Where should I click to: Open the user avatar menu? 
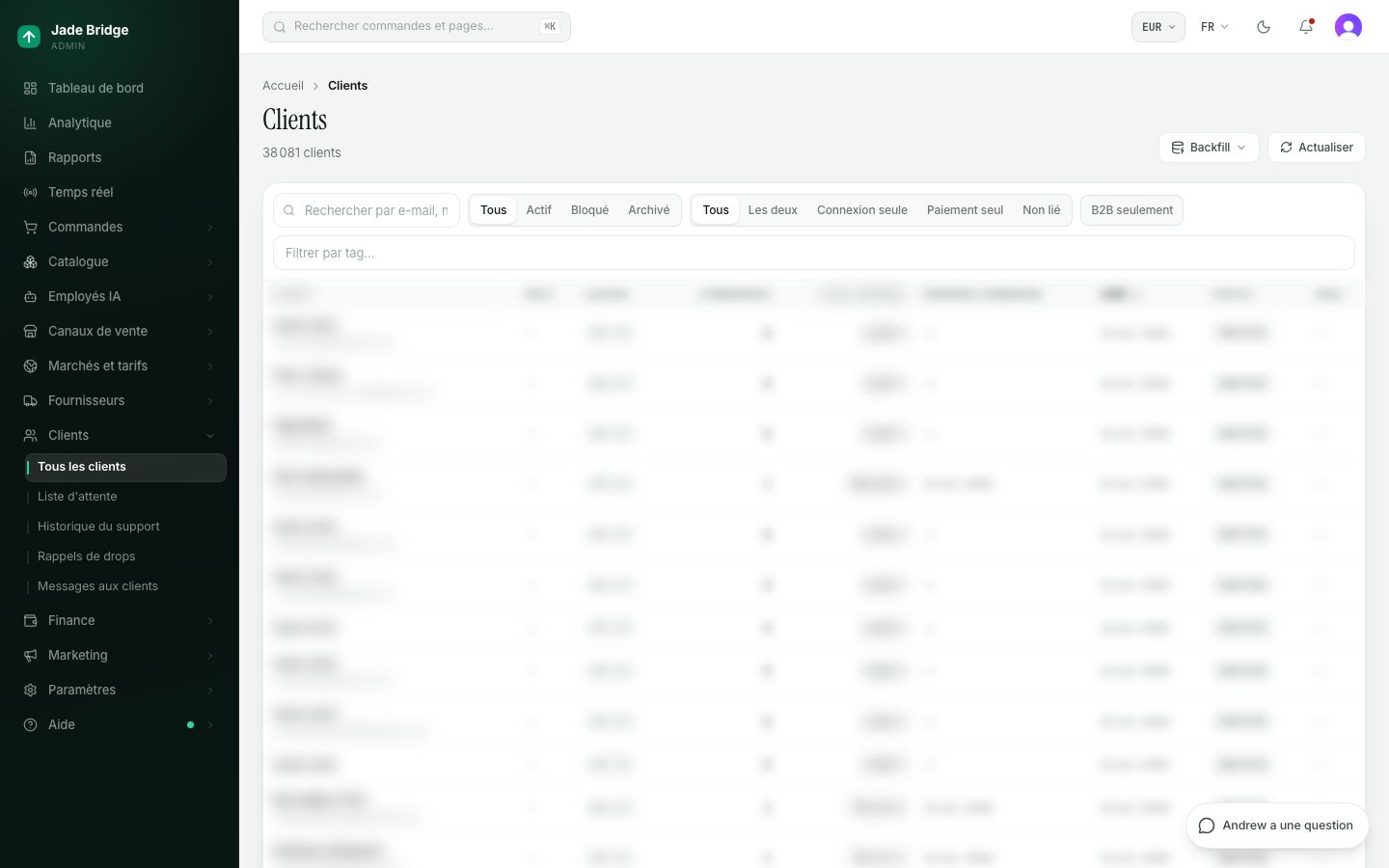(1348, 27)
